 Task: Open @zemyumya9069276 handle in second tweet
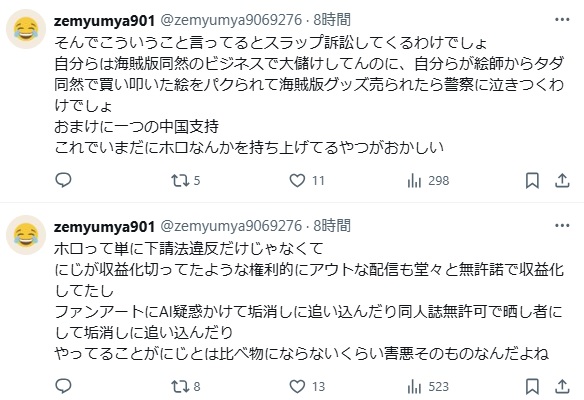click(x=231, y=226)
